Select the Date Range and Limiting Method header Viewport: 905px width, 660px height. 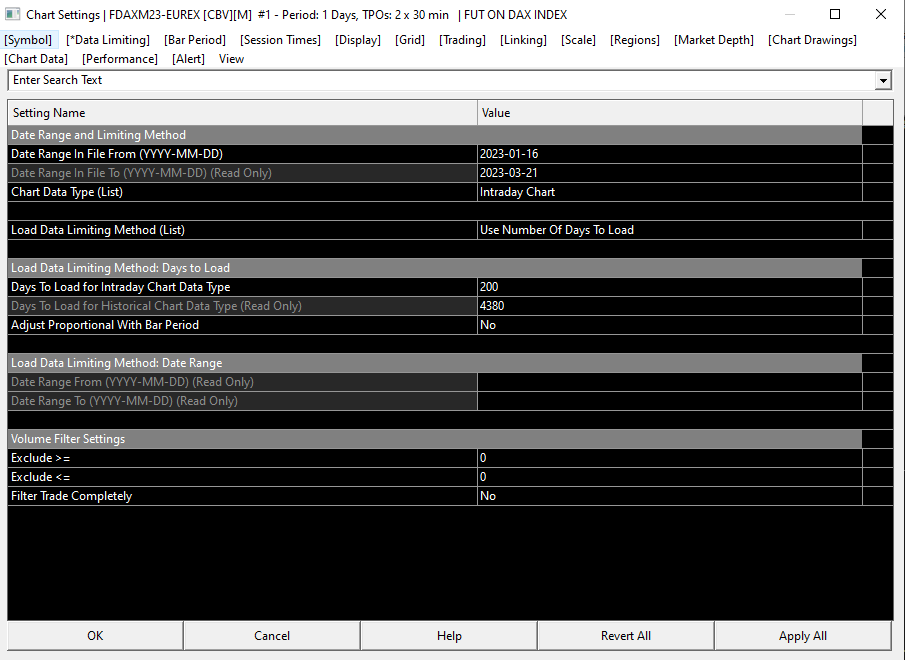click(435, 135)
